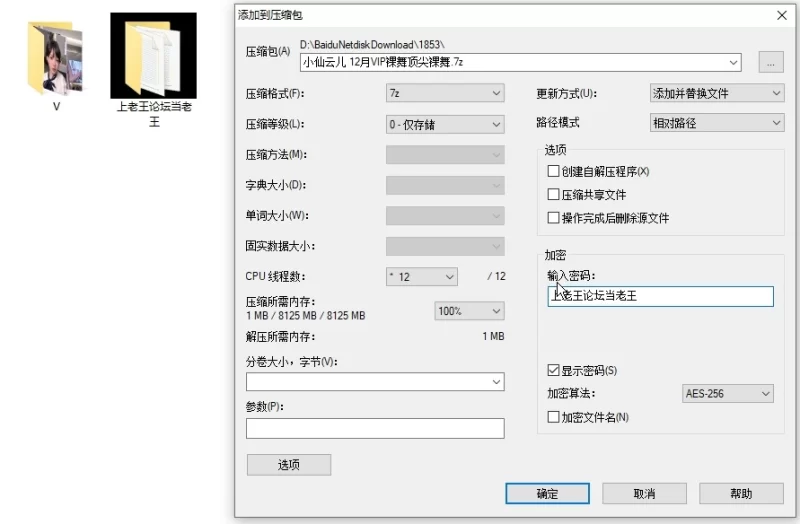The width and height of the screenshot is (800, 524).
Task: Click the disabled 单词大小 dropdown
Action: (x=445, y=216)
